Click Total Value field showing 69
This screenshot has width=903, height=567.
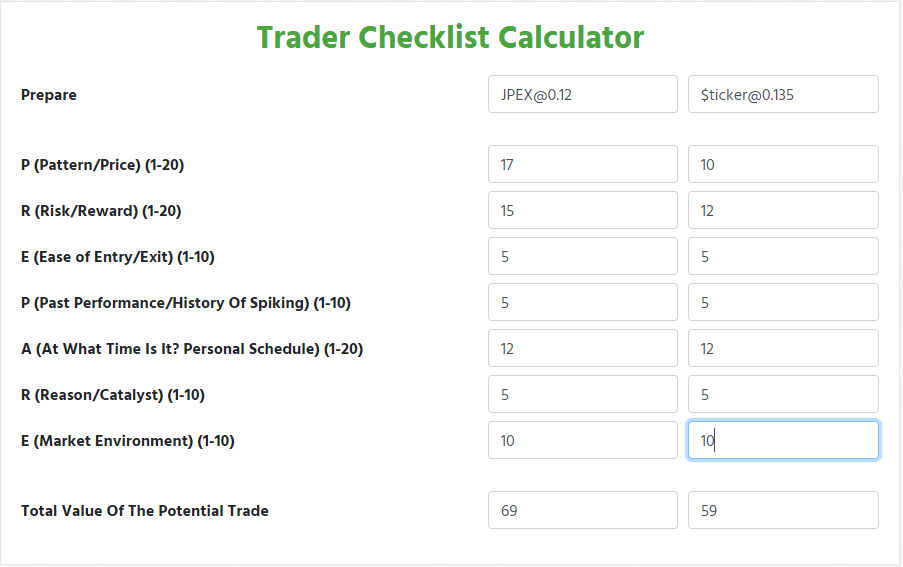582,510
